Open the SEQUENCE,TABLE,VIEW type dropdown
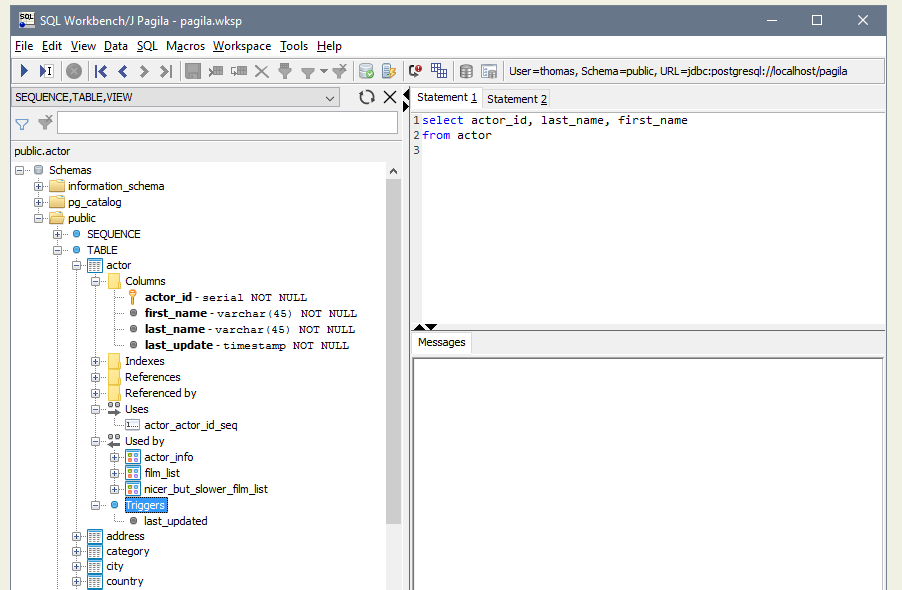 tap(330, 98)
